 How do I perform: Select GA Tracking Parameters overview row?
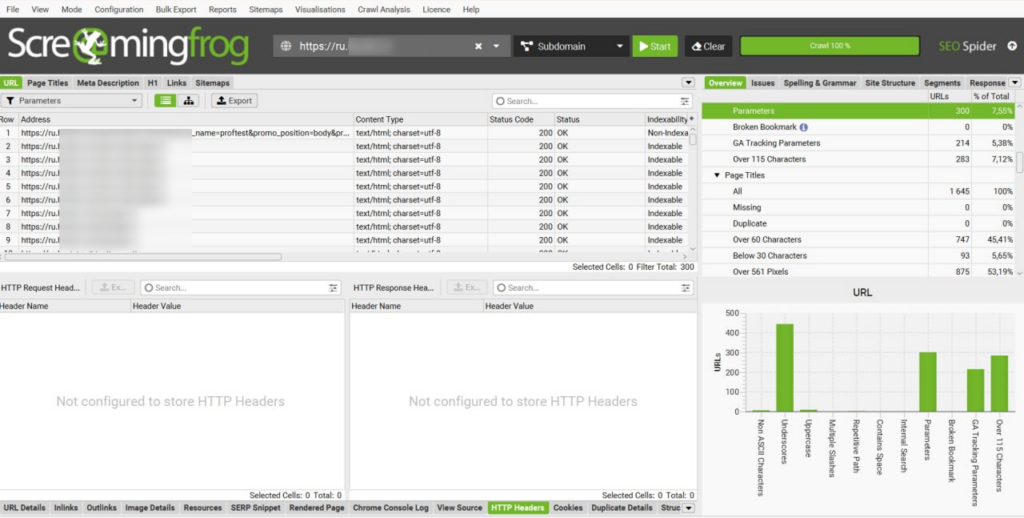coord(858,143)
